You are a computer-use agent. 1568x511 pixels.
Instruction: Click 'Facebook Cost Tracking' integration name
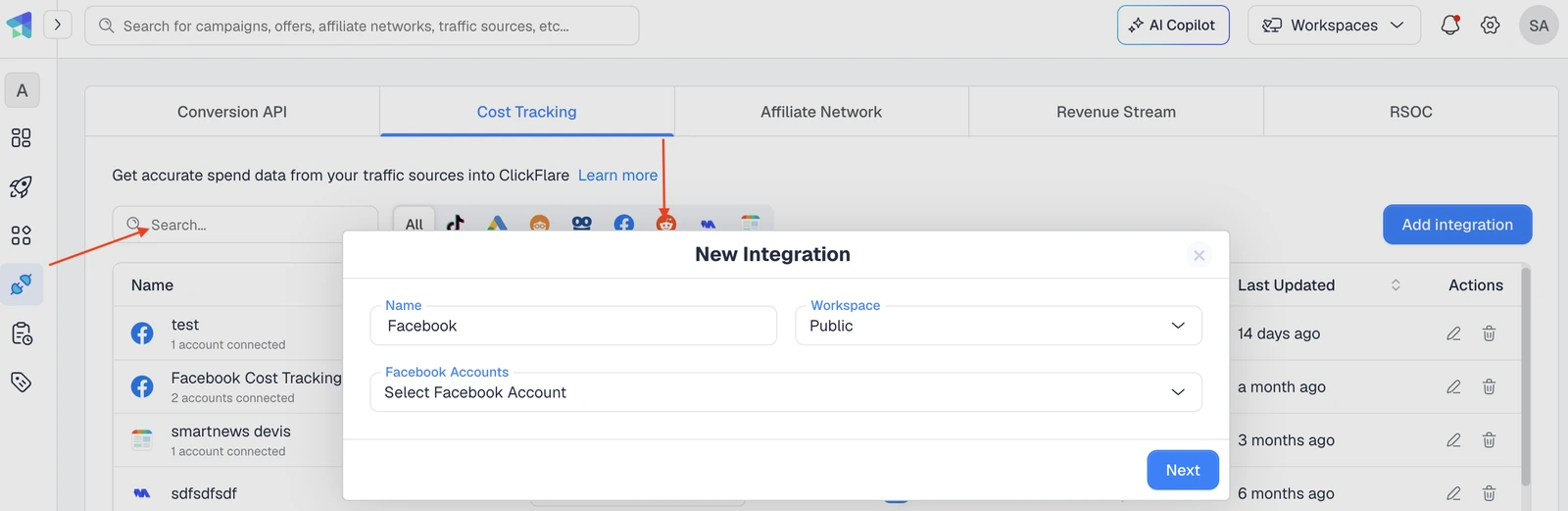[257, 378]
